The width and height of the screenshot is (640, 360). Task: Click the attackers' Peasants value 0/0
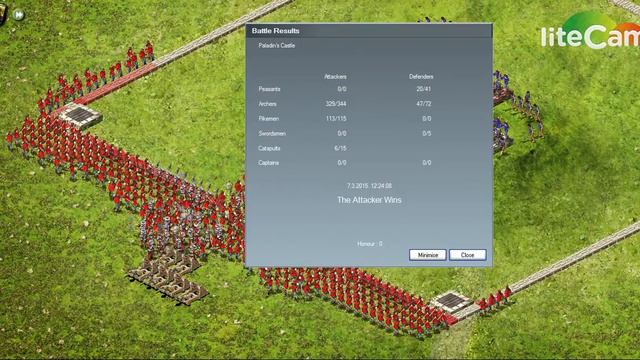[x=342, y=89]
